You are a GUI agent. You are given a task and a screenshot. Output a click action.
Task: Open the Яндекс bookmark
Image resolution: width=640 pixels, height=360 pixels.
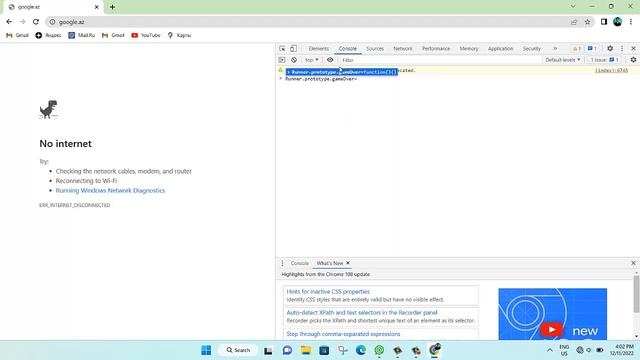48,36
